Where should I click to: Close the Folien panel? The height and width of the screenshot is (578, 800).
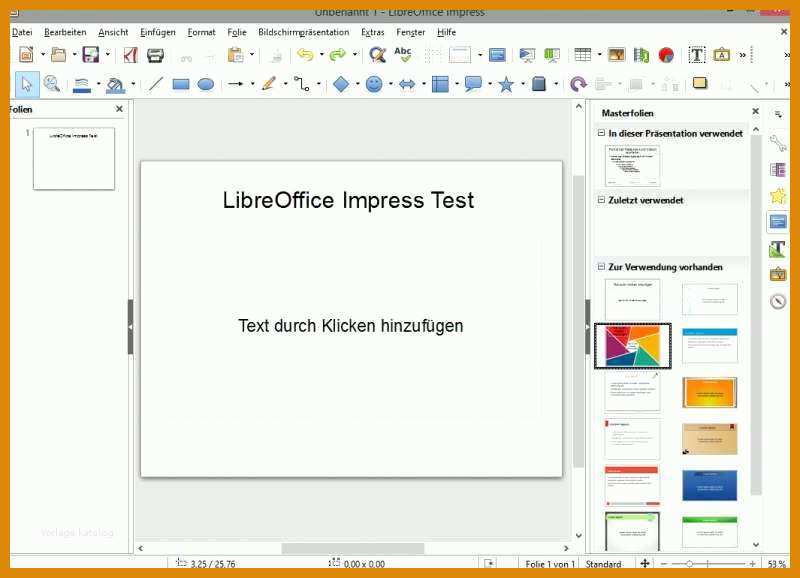click(119, 109)
